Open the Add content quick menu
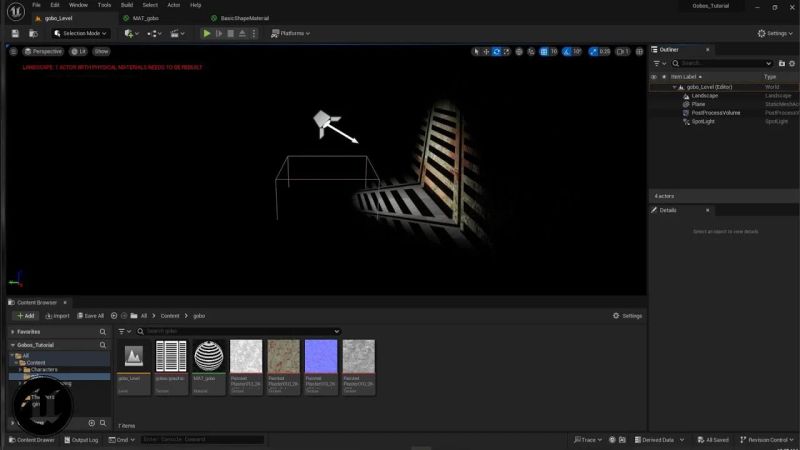Image resolution: width=800 pixels, height=450 pixels. point(131,34)
